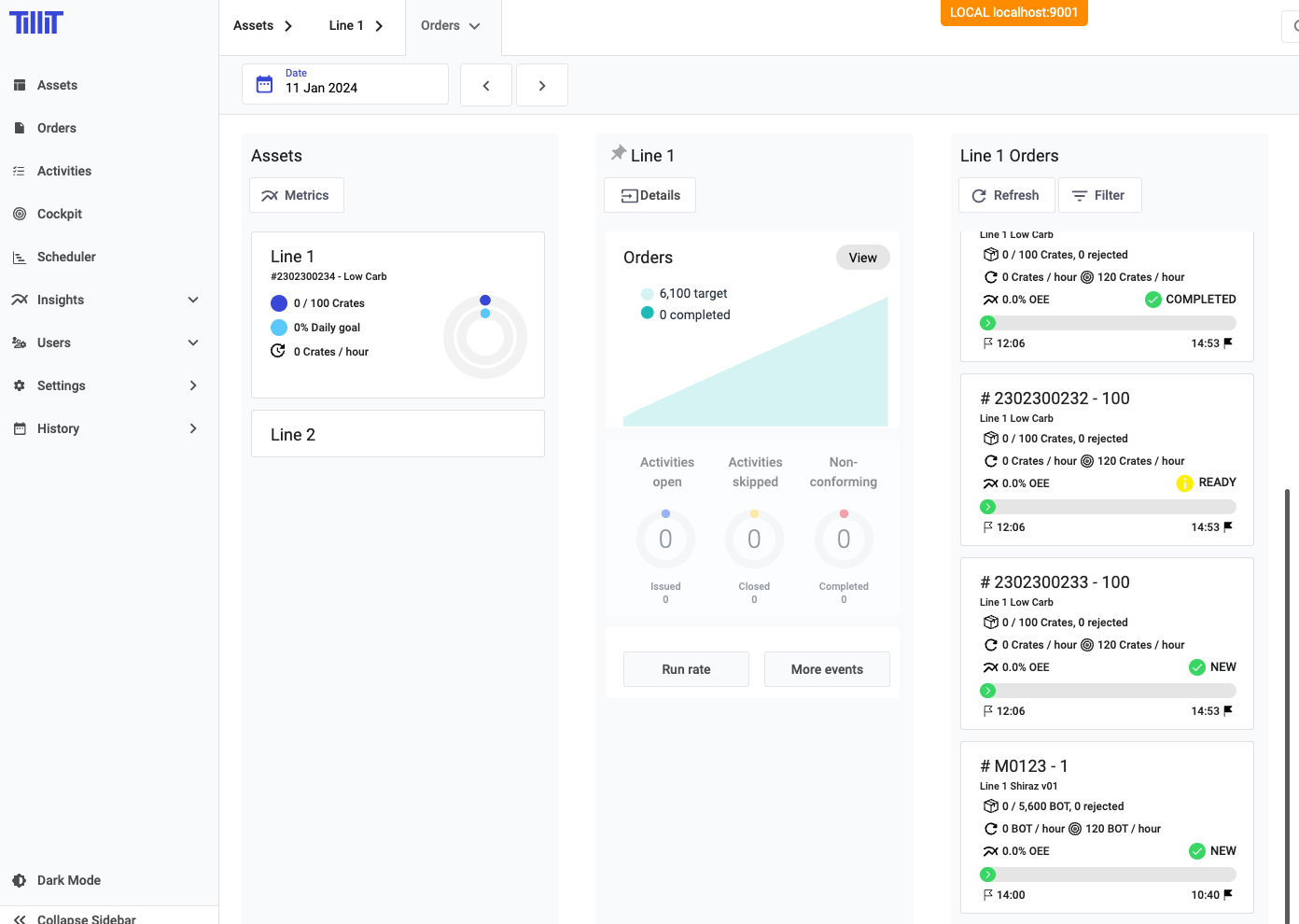Screen dimensions: 1299x924
Task: Click the Dark Mode icon in the sidebar
Action: coord(20,880)
